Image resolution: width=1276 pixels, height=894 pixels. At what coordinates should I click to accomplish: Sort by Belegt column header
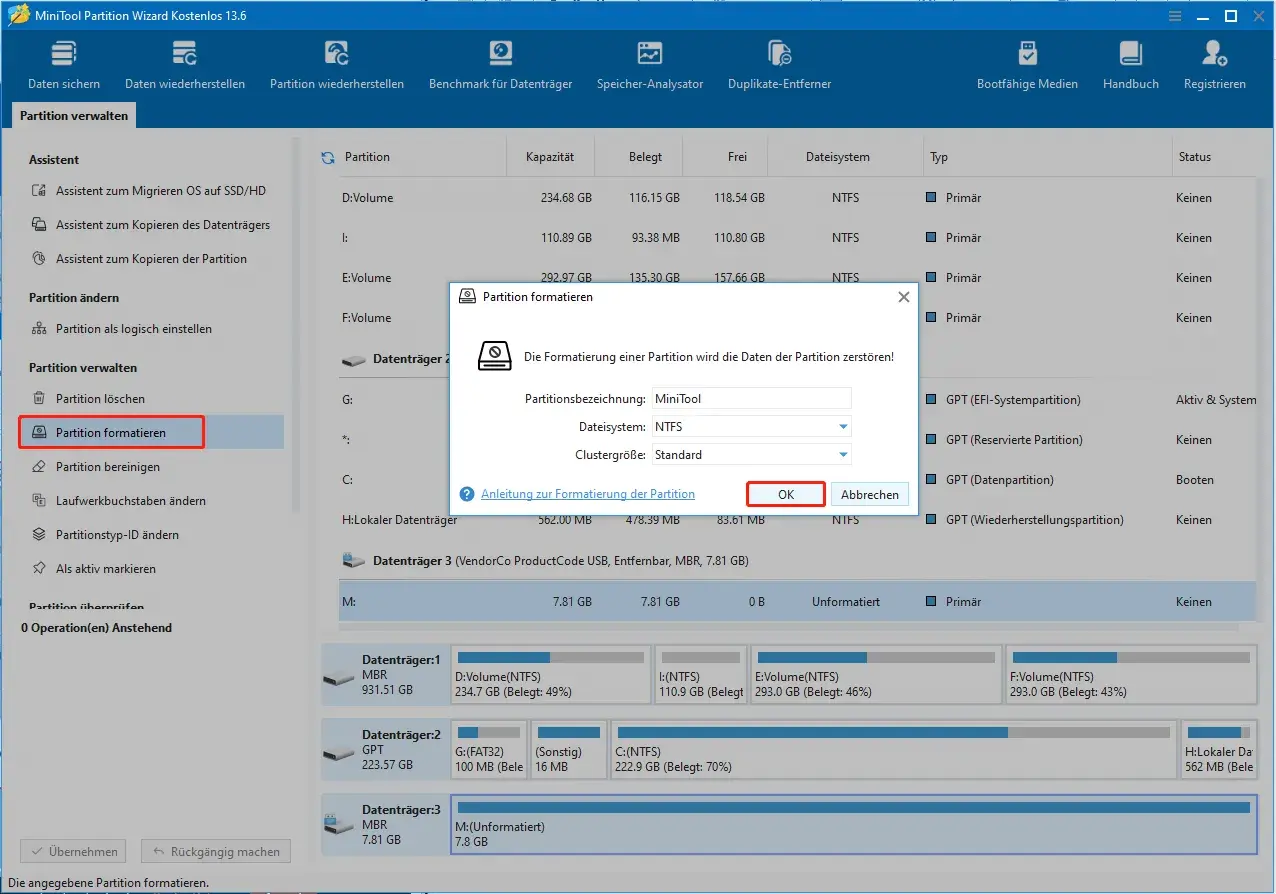click(x=645, y=157)
